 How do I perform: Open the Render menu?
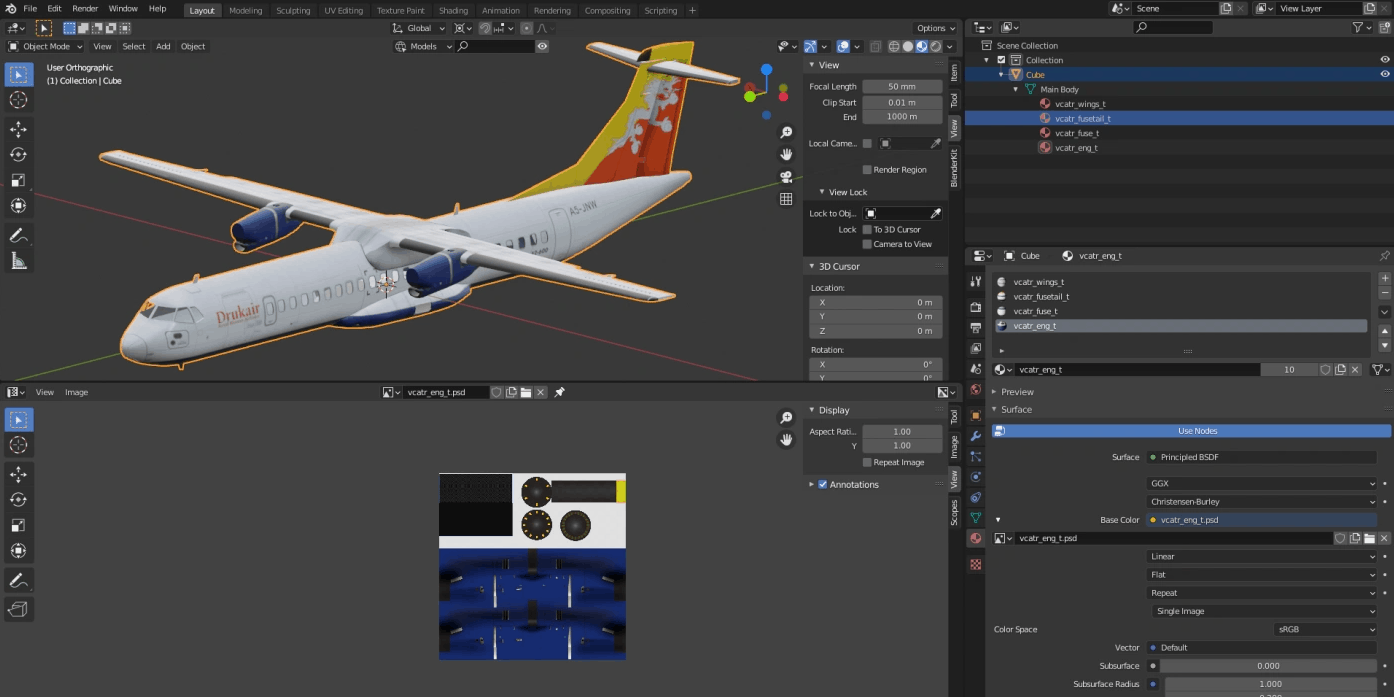85,8
